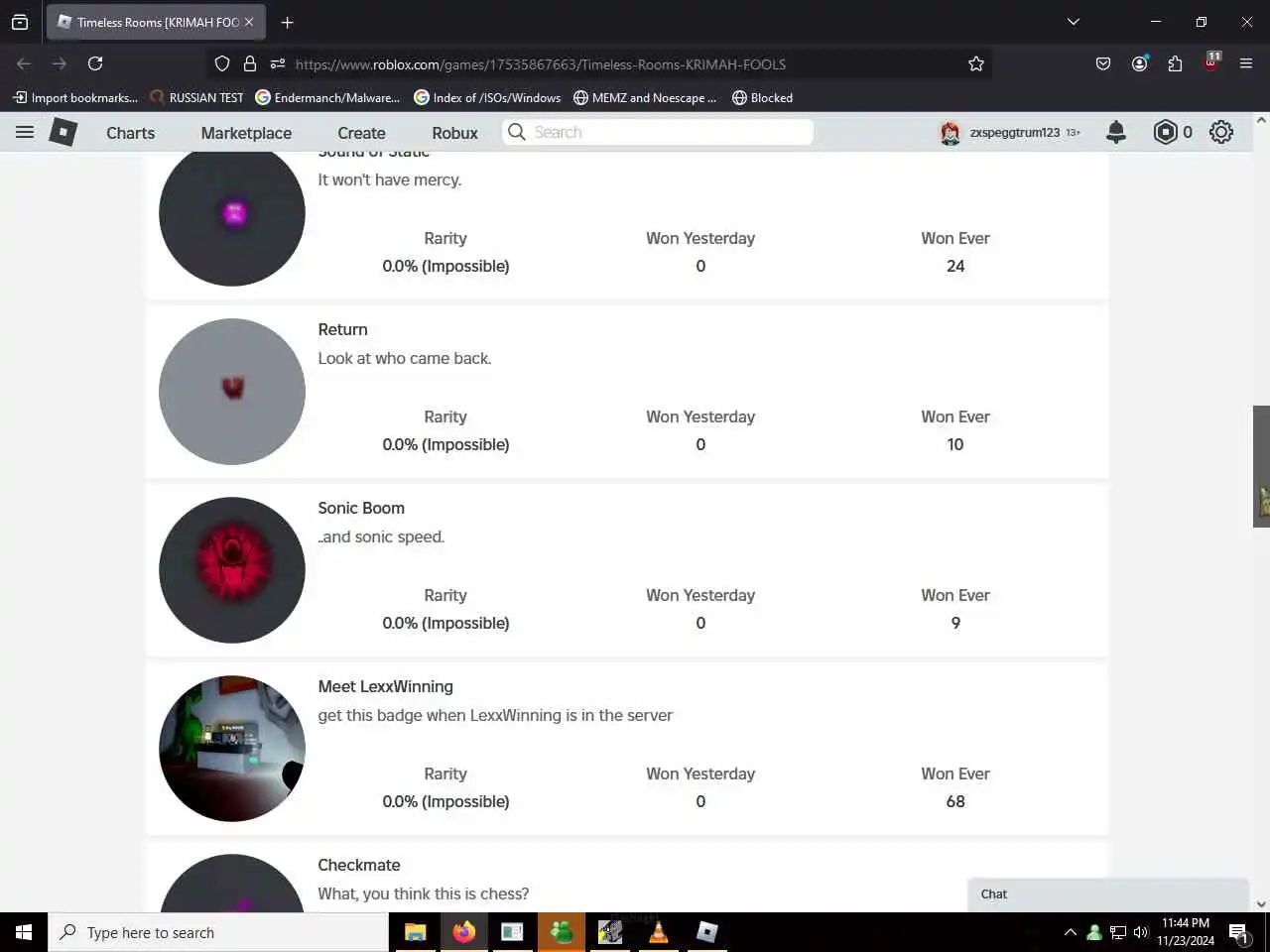Image resolution: width=1270 pixels, height=952 pixels.
Task: Go forward to the next page
Action: click(60, 63)
